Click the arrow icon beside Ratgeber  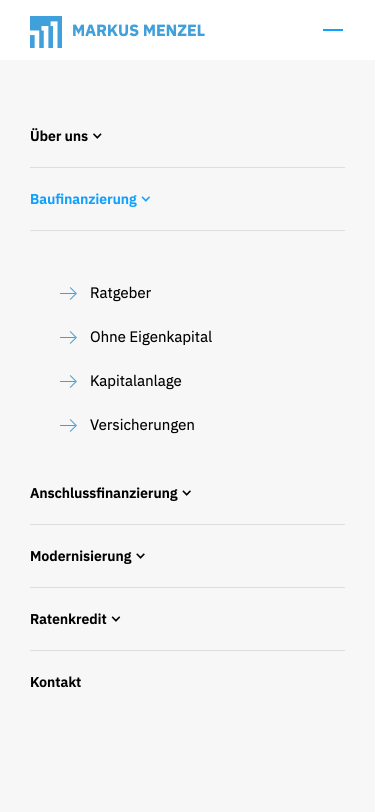(68, 294)
